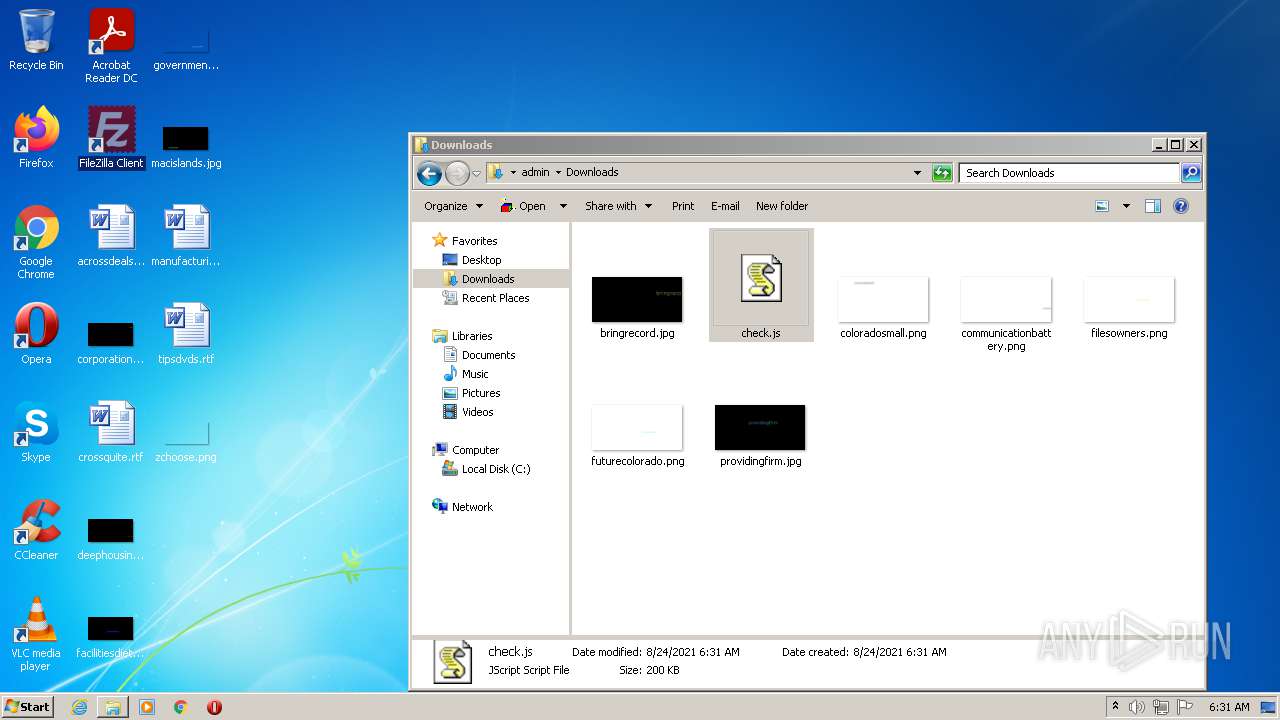Click Opera icon in taskbar
The image size is (1280, 720).
click(x=214, y=707)
